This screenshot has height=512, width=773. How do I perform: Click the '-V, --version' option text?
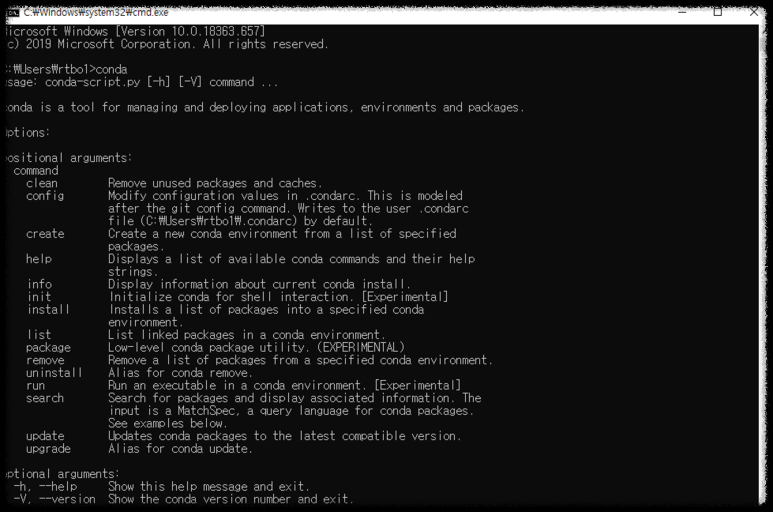55,499
